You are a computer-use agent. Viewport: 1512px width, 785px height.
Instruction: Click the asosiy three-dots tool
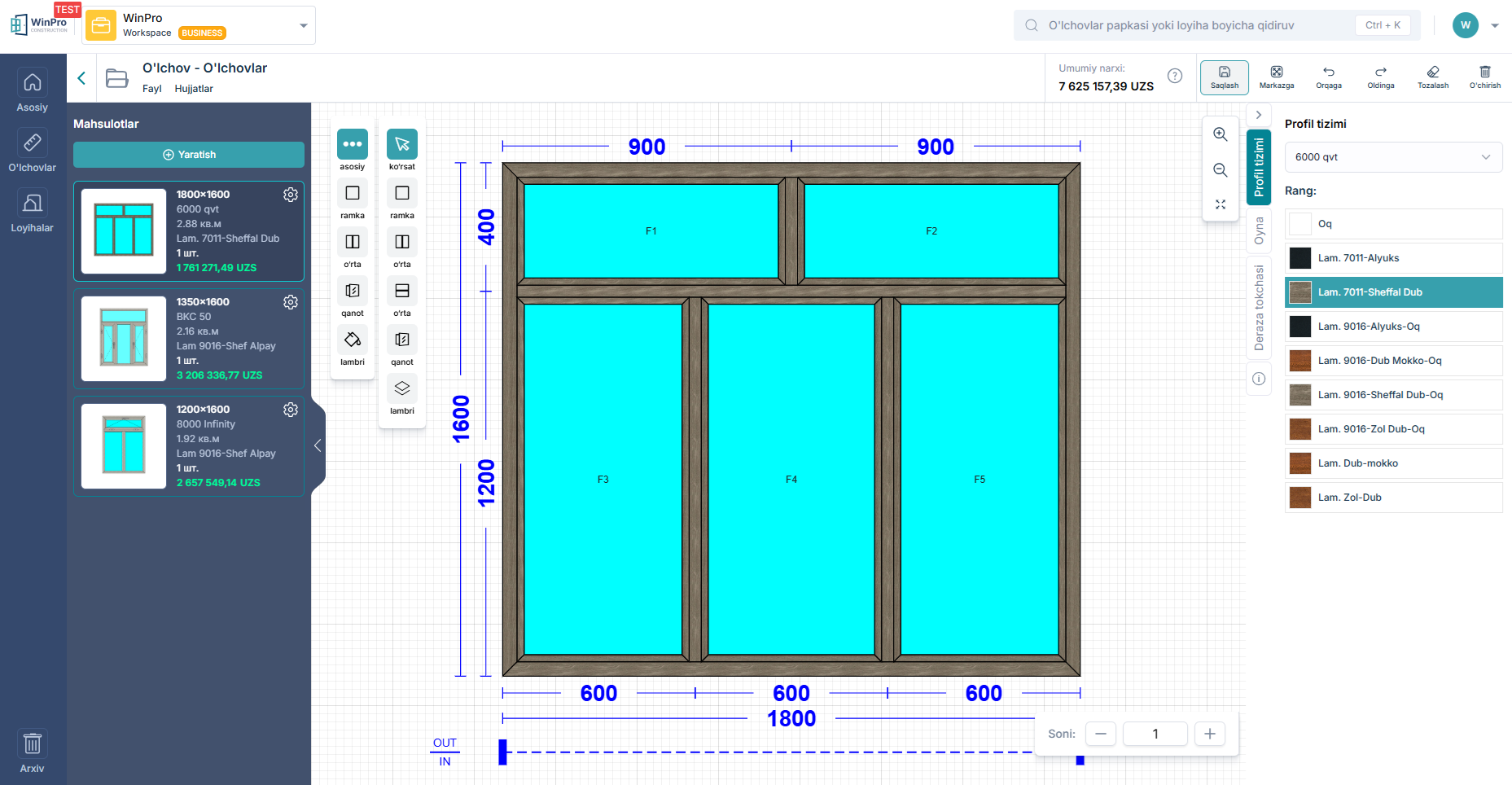[352, 145]
